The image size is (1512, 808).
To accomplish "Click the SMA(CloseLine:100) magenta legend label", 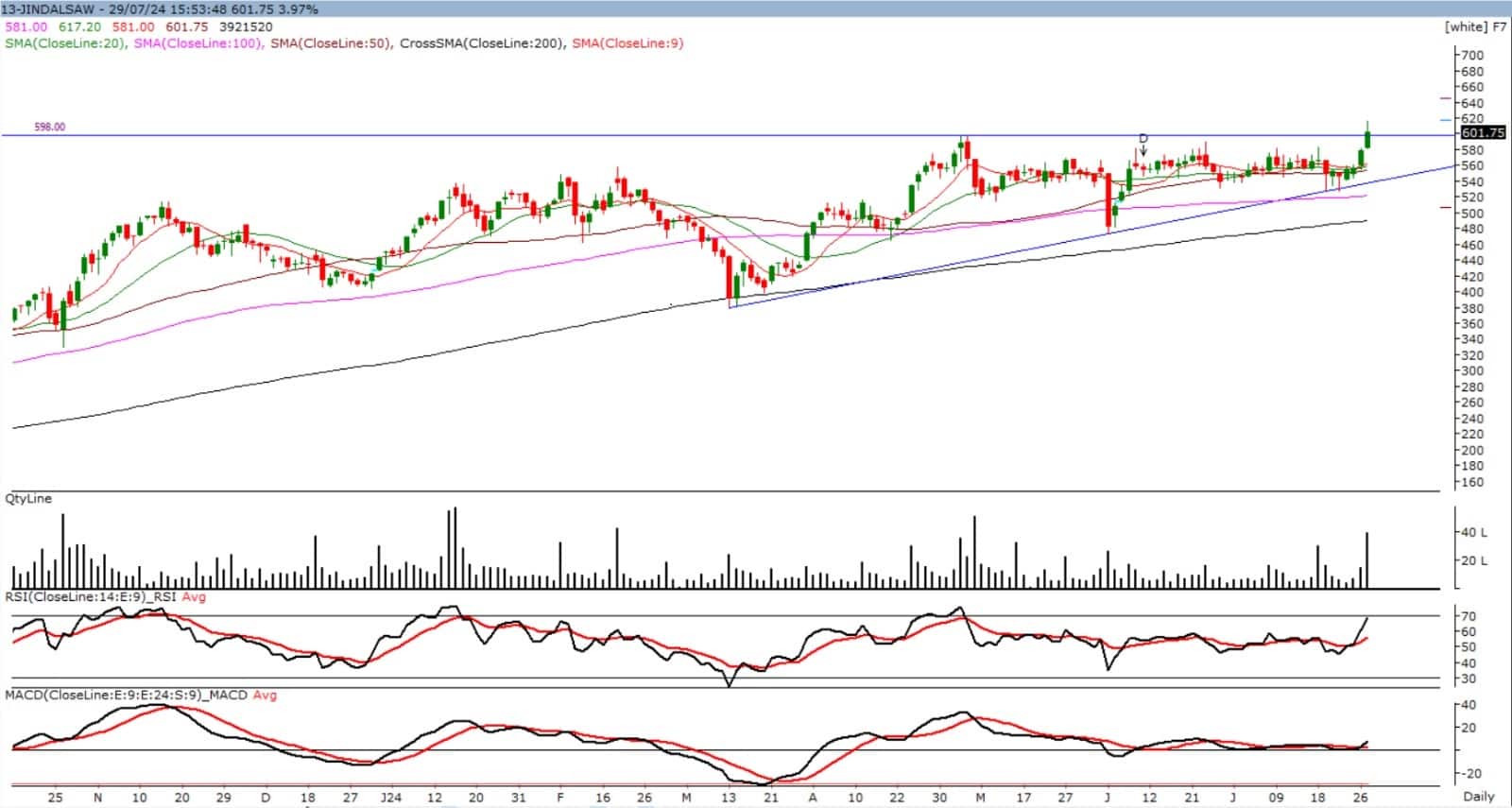I will [x=198, y=43].
